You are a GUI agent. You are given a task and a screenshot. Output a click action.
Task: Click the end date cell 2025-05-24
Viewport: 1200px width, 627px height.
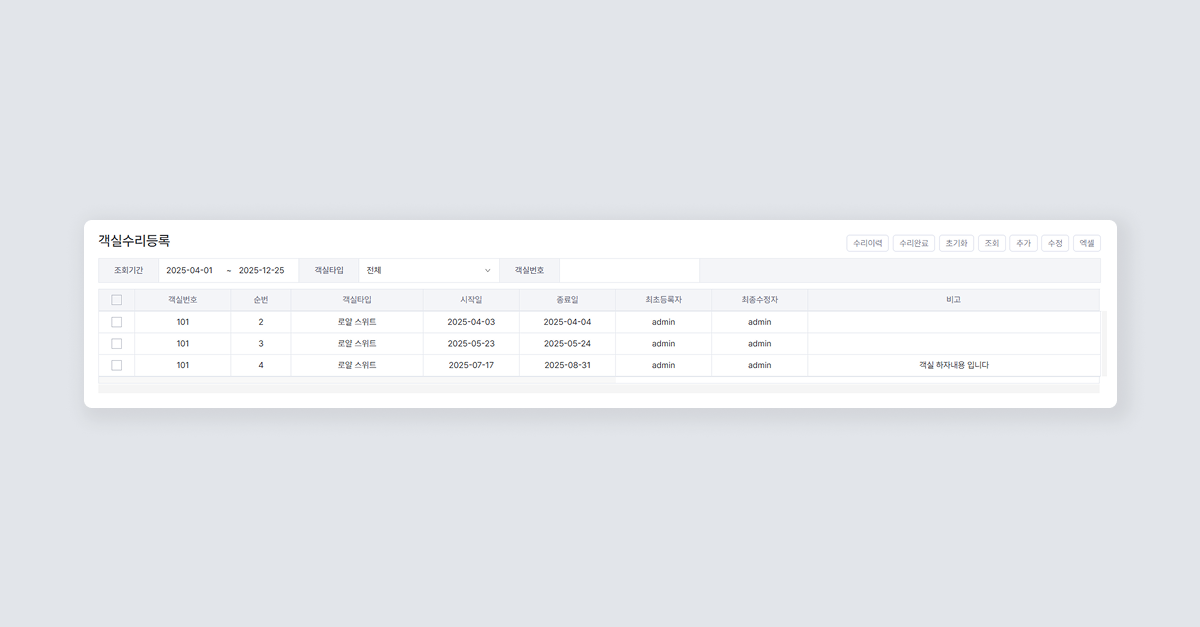coord(567,343)
